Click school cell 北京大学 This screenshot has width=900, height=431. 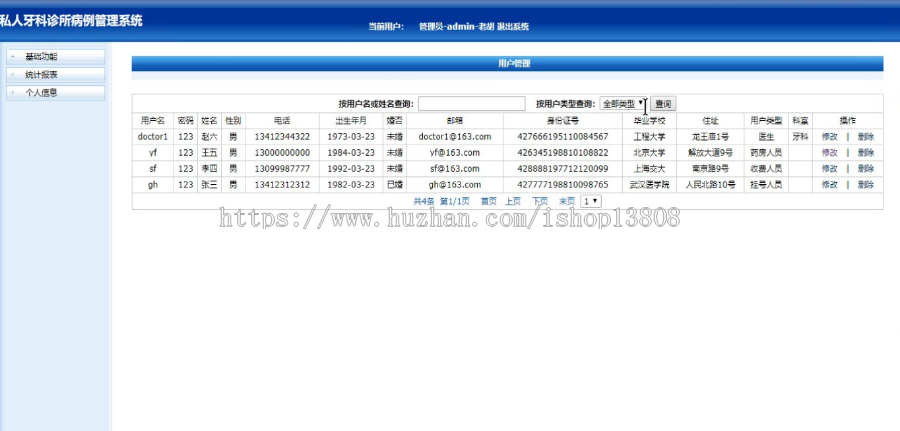[x=649, y=153]
